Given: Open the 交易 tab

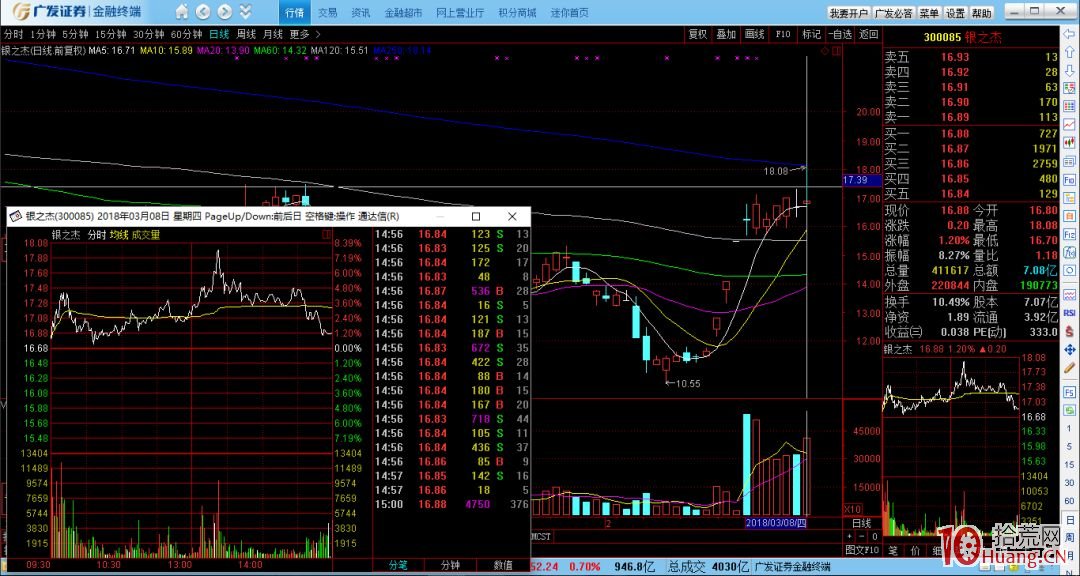Looking at the screenshot, I should [328, 12].
